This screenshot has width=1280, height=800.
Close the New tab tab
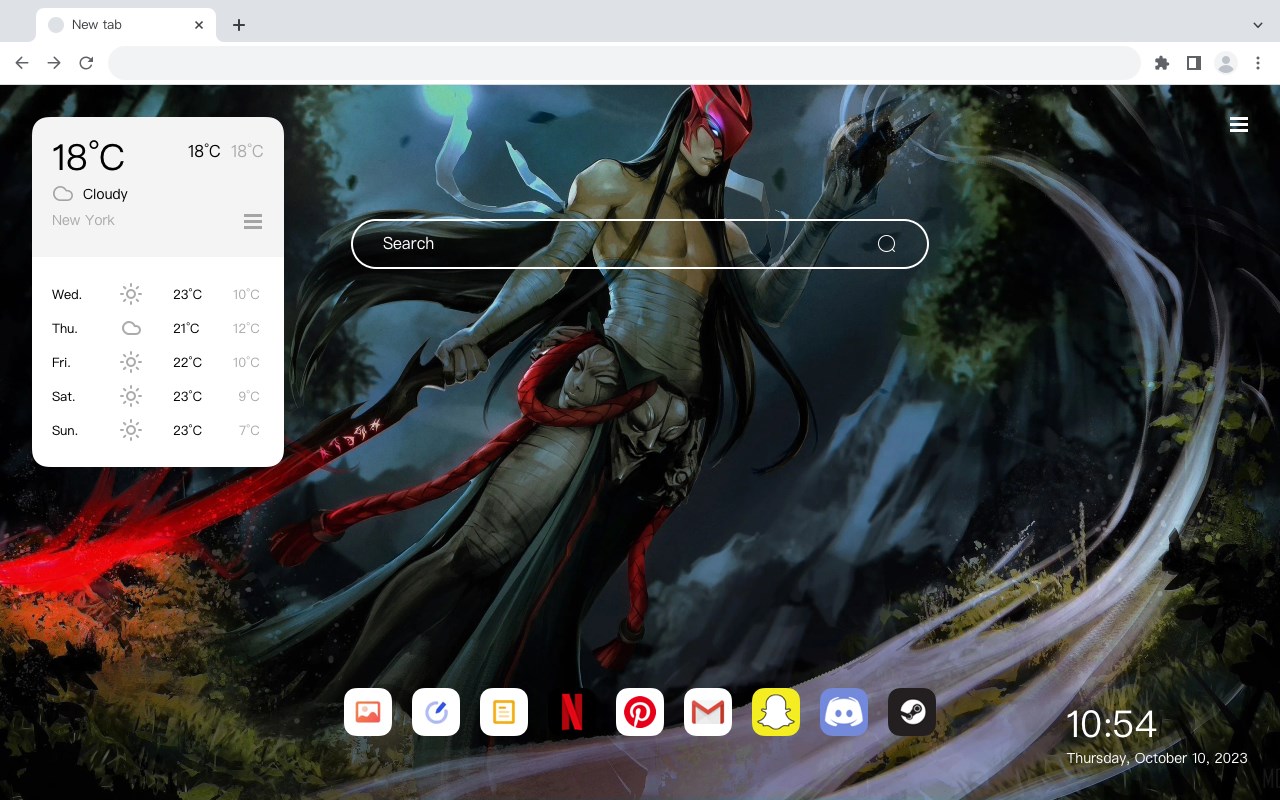(199, 25)
